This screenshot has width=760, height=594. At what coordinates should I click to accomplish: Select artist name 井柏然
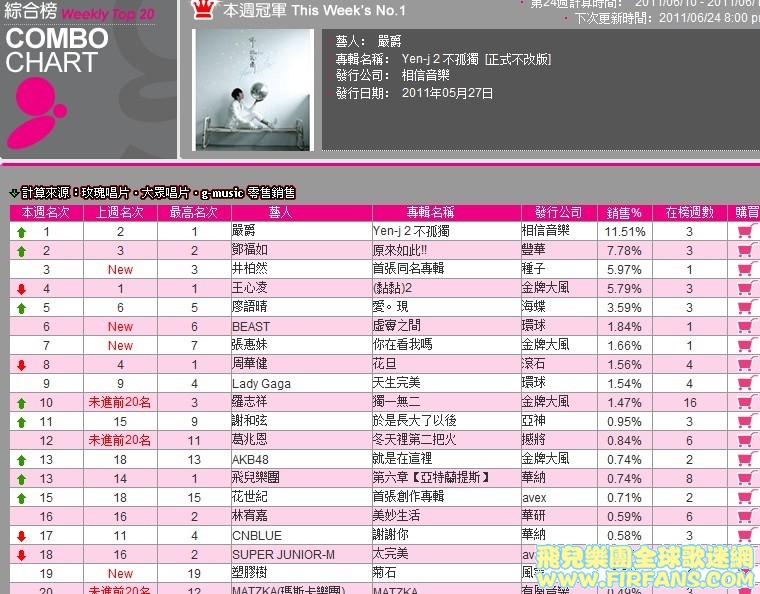point(250,268)
